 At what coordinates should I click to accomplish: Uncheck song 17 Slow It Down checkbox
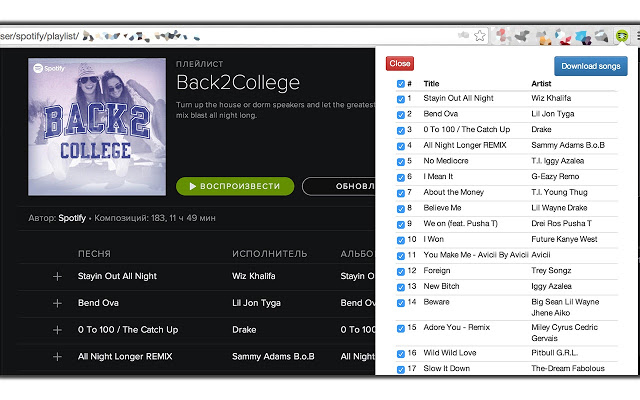point(400,369)
